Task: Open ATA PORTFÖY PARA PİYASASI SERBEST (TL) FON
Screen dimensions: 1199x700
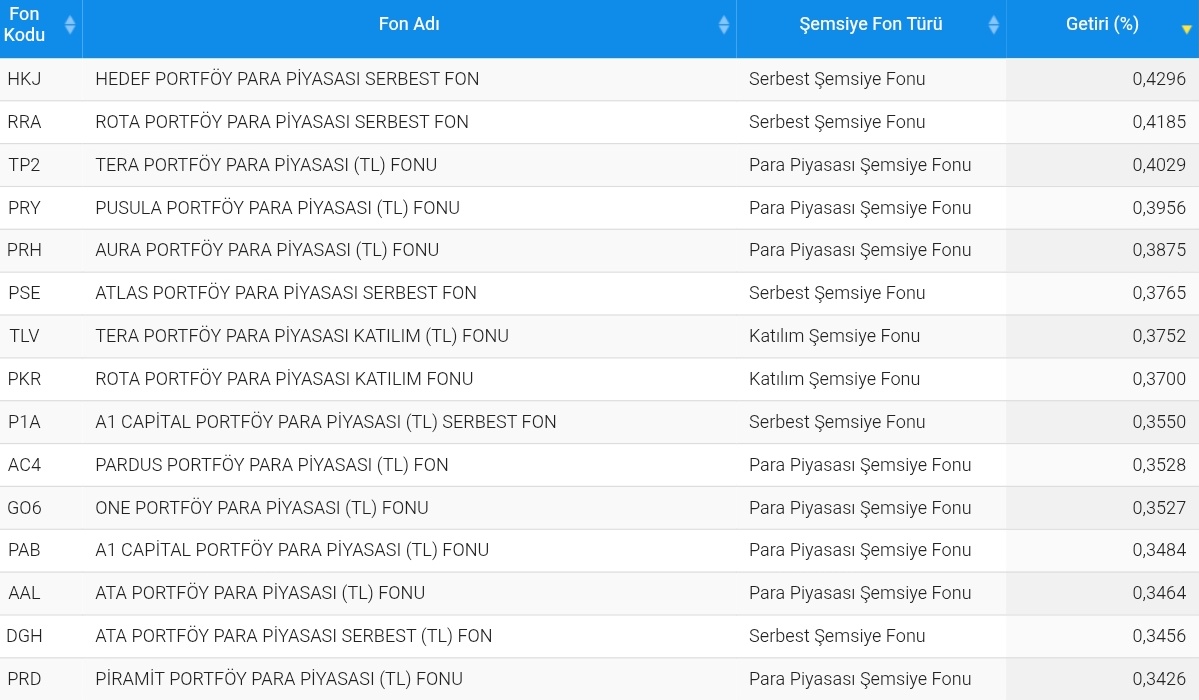Action: pyautogui.click(x=294, y=636)
